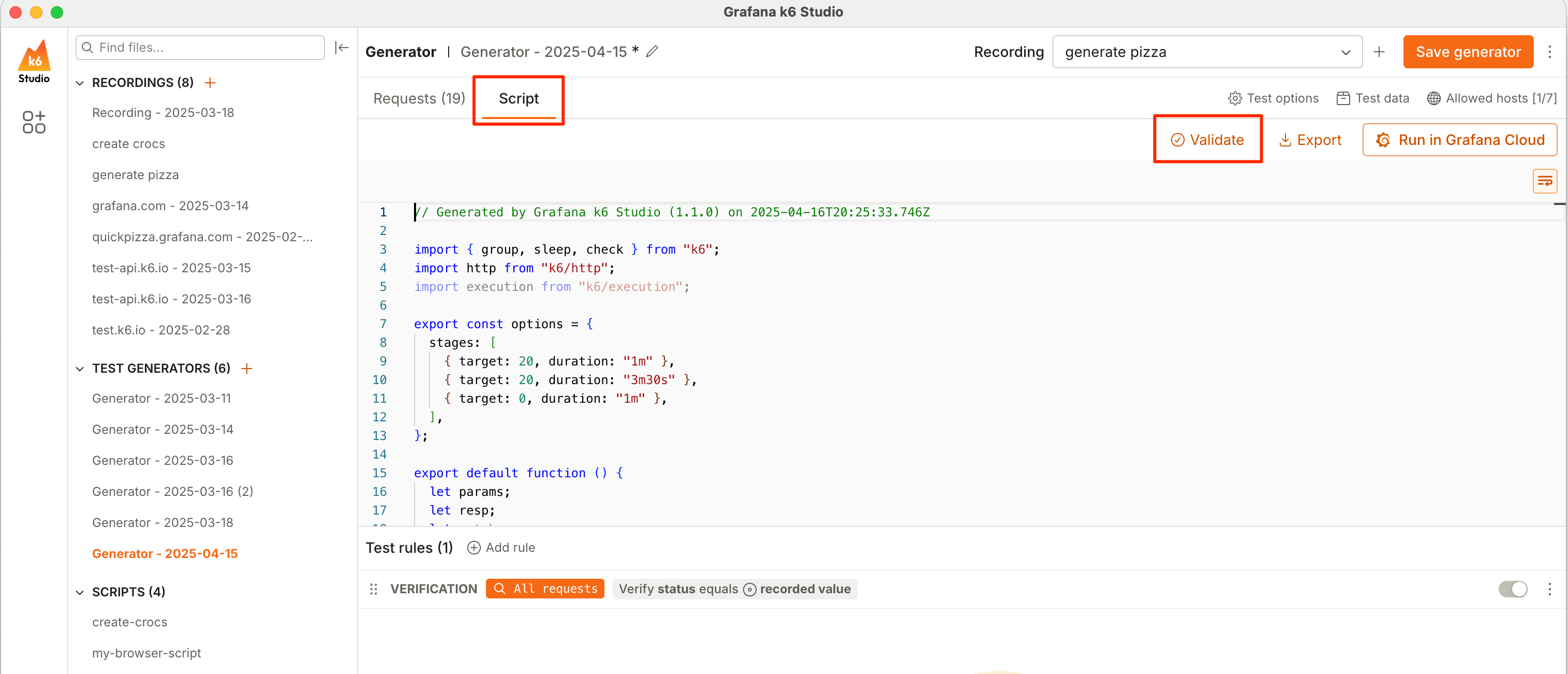Select the Script tab
Image resolution: width=1568 pixels, height=674 pixels.
pos(519,99)
